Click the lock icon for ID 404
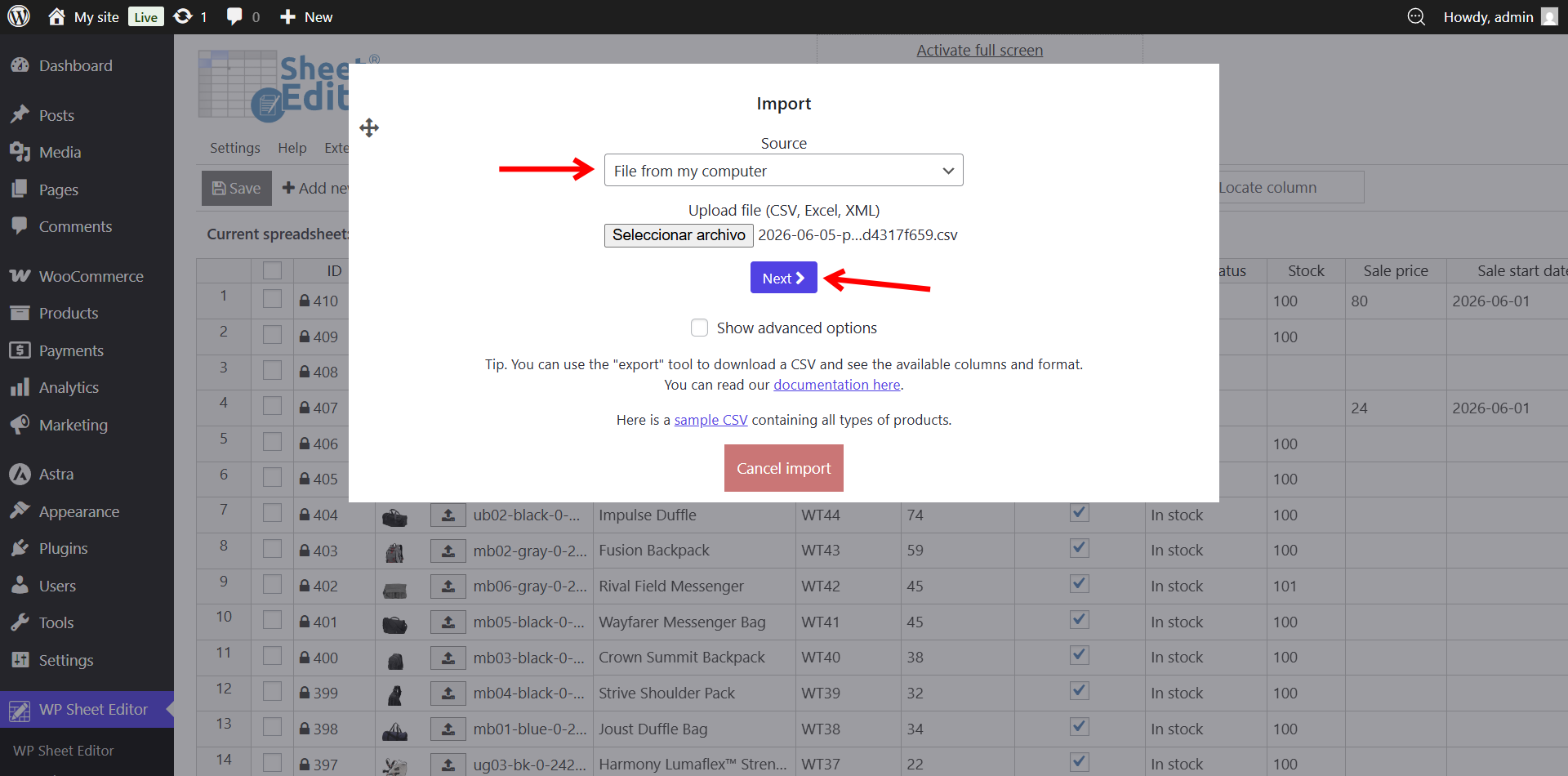 305,515
